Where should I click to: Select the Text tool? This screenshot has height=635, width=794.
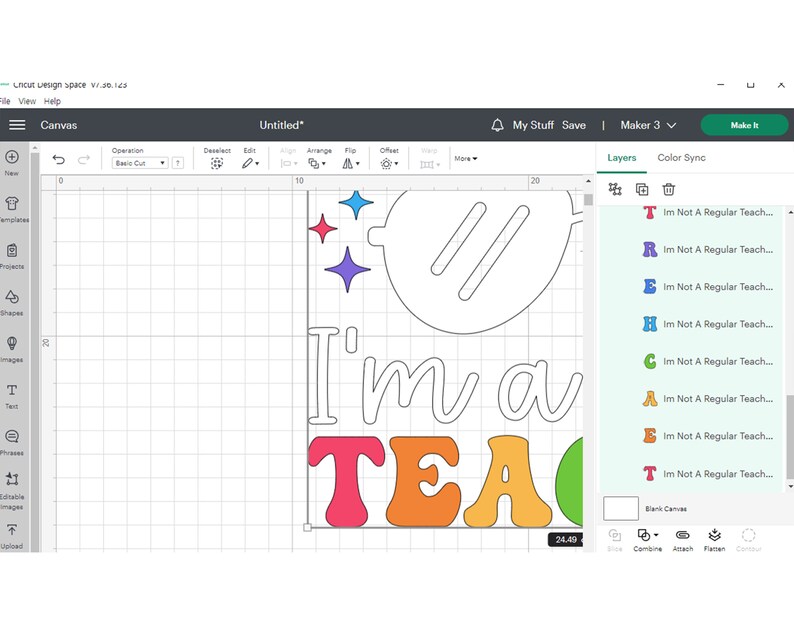12,396
